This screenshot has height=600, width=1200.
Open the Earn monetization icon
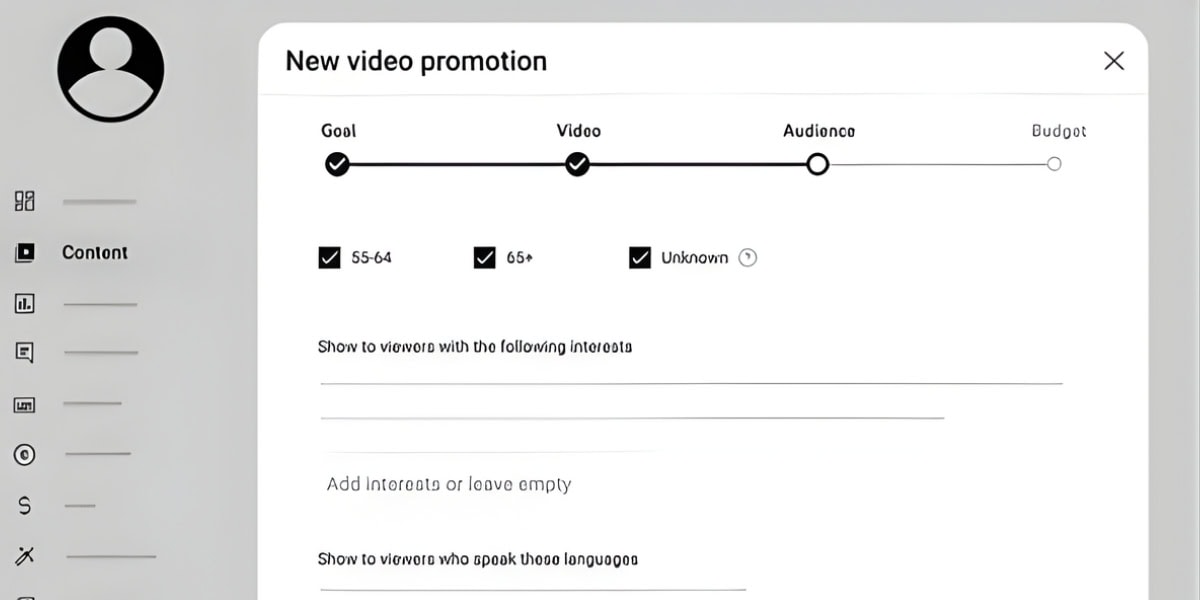click(x=24, y=505)
